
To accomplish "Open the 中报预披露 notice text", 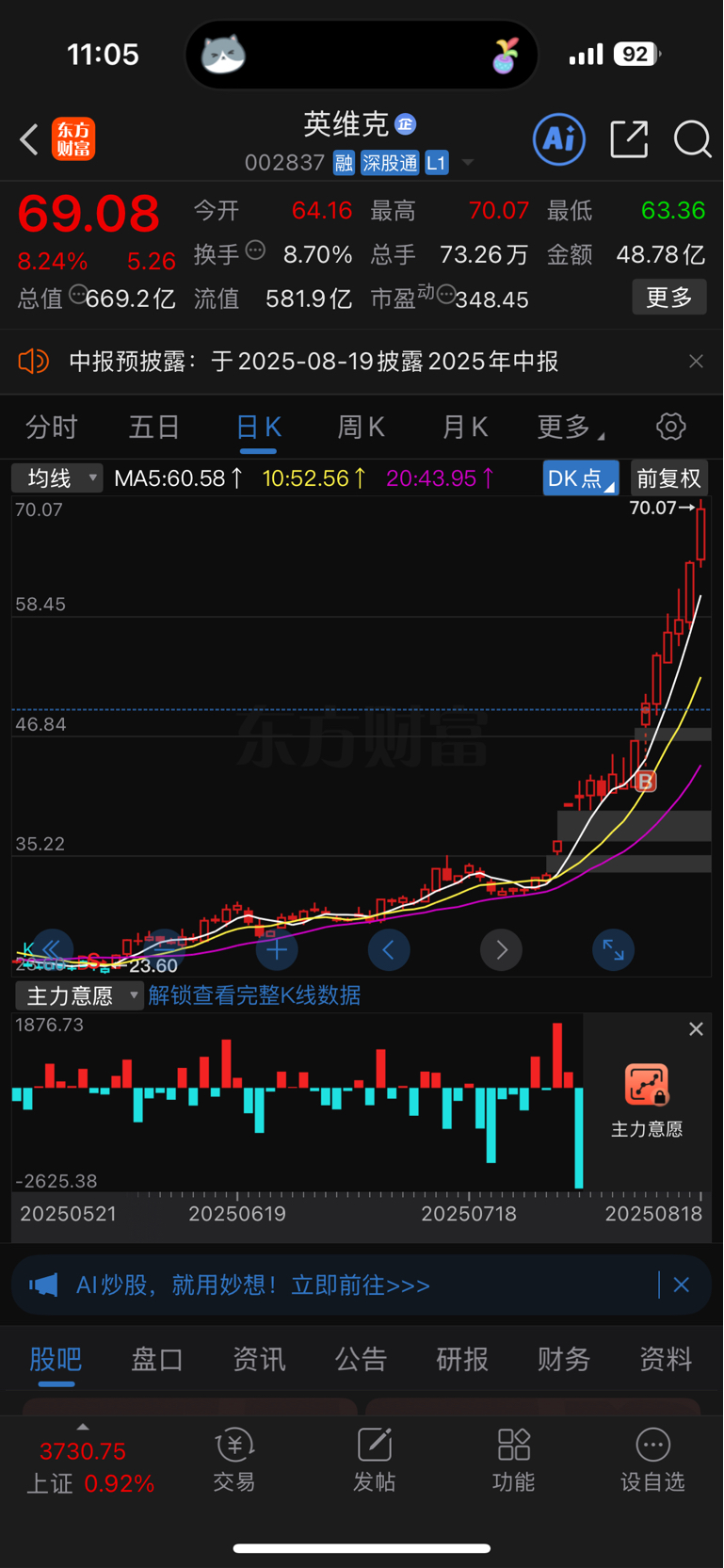I will click(x=314, y=362).
